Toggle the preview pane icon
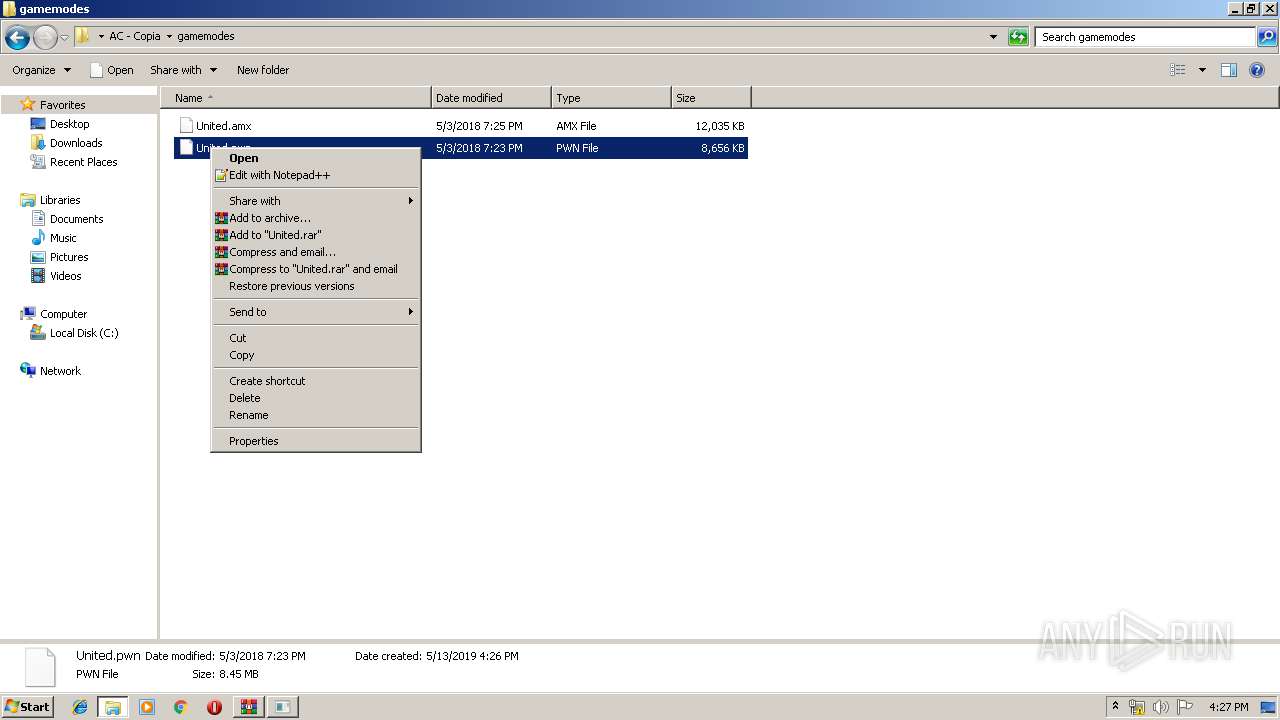Image resolution: width=1280 pixels, height=720 pixels. 1229,70
